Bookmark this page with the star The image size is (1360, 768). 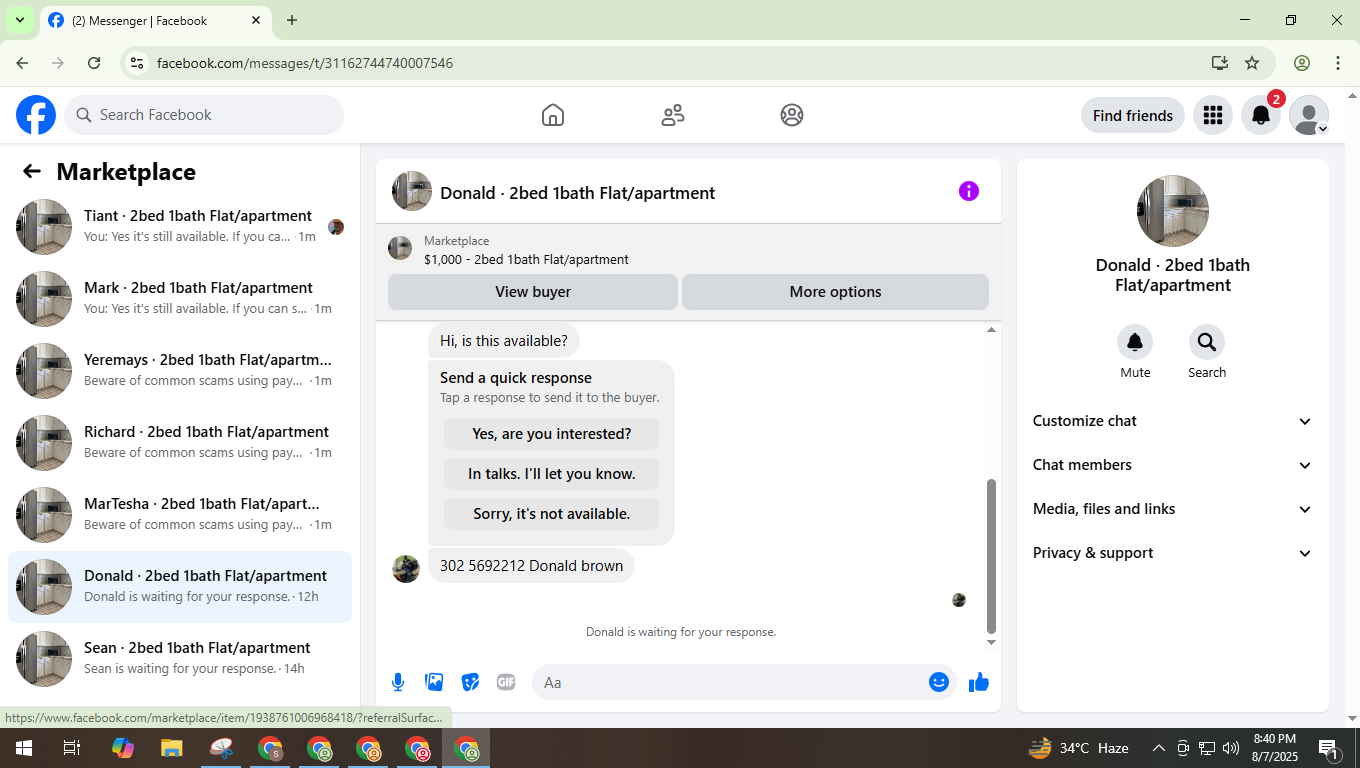(1252, 63)
